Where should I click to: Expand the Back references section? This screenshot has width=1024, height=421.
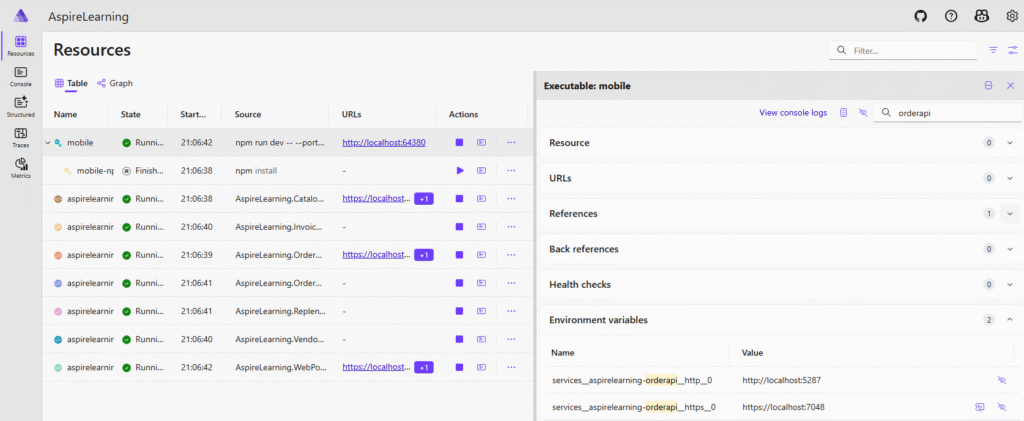pyautogui.click(x=1010, y=249)
